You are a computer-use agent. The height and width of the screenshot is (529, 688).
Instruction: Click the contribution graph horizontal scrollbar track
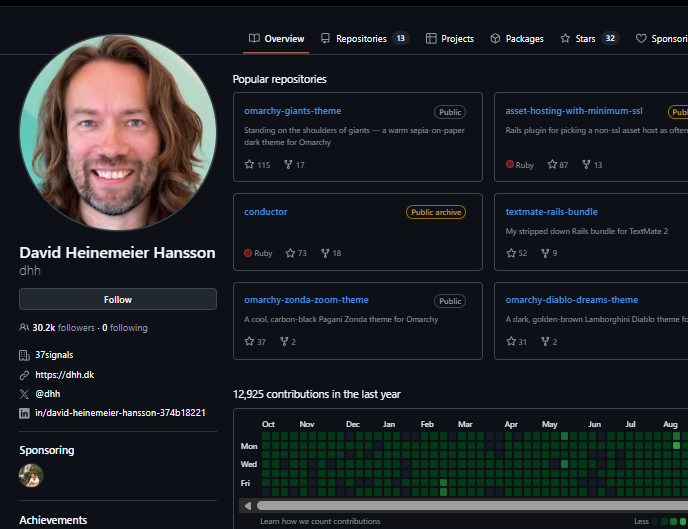[x=472, y=506]
